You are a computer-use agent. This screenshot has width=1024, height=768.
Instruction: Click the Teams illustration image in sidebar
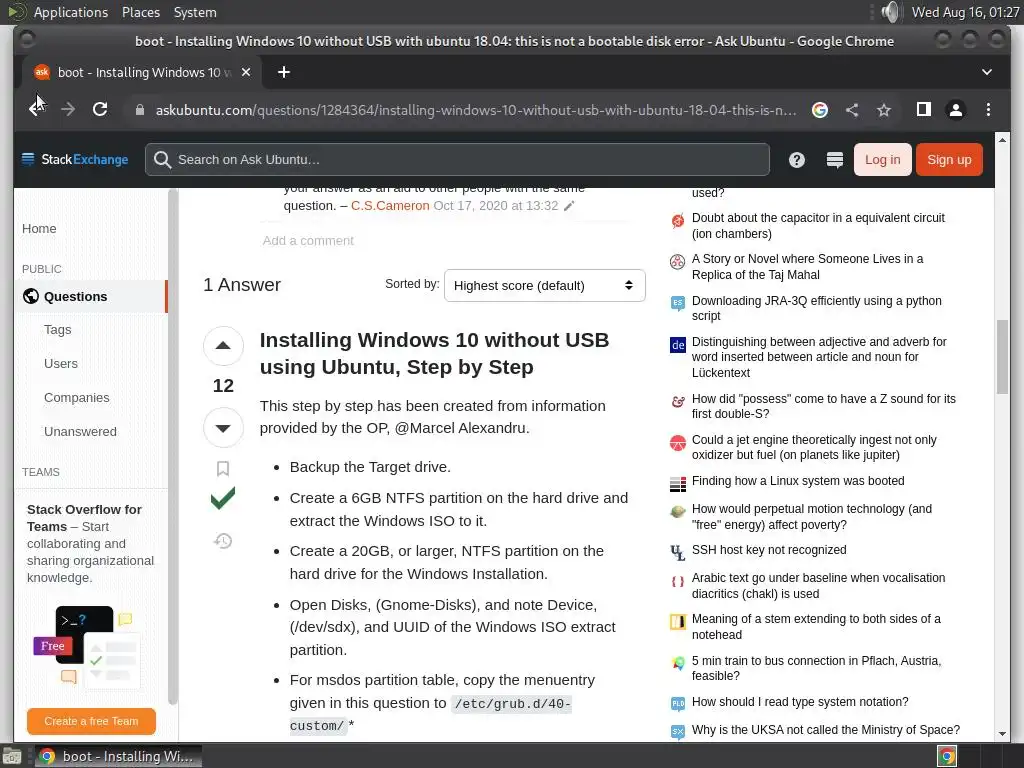click(x=86, y=647)
